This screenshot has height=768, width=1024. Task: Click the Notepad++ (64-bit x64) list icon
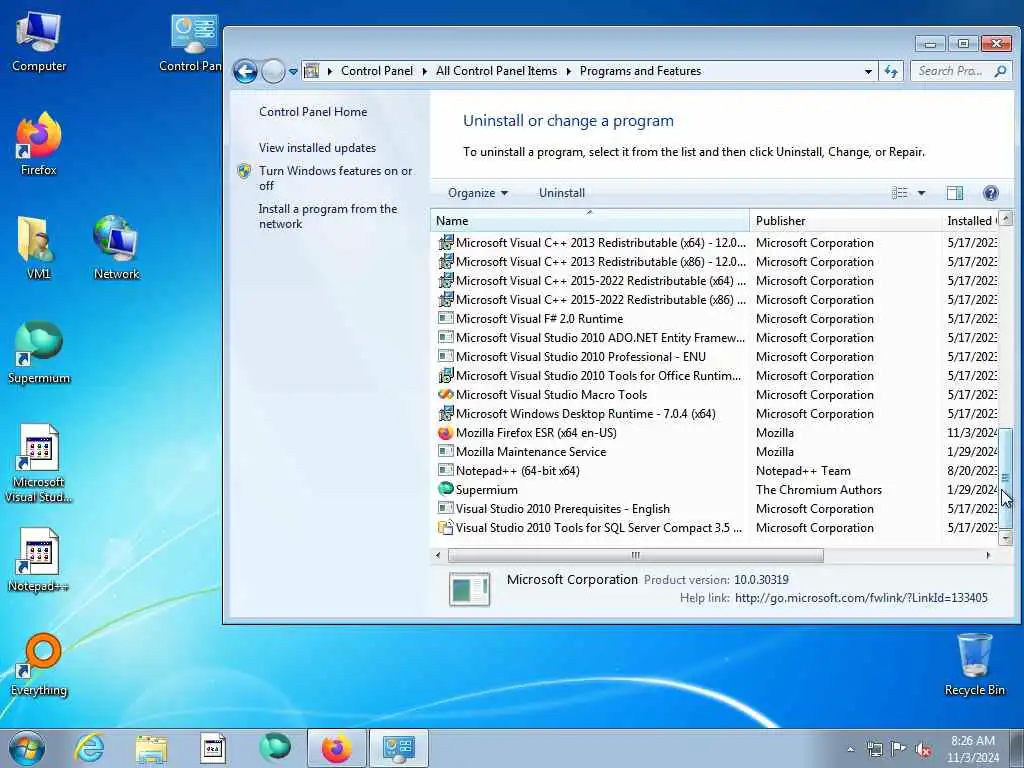445,470
